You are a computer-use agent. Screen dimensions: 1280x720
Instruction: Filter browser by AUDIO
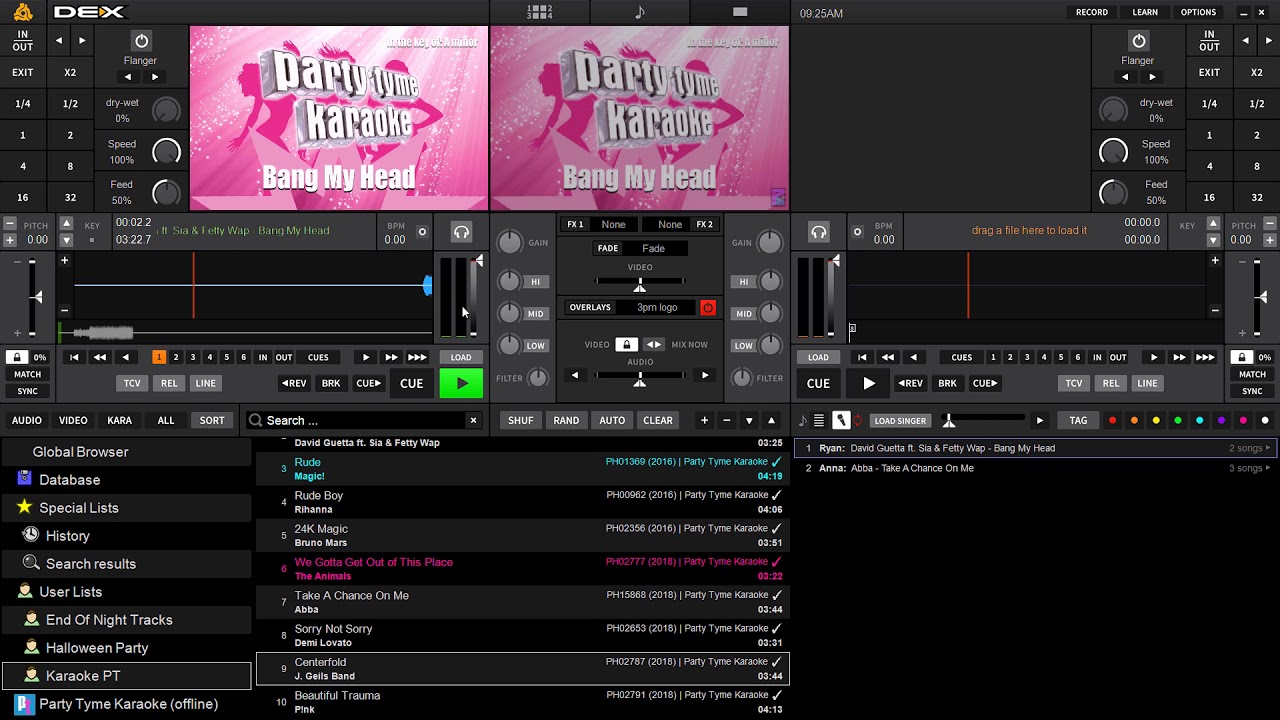27,421
